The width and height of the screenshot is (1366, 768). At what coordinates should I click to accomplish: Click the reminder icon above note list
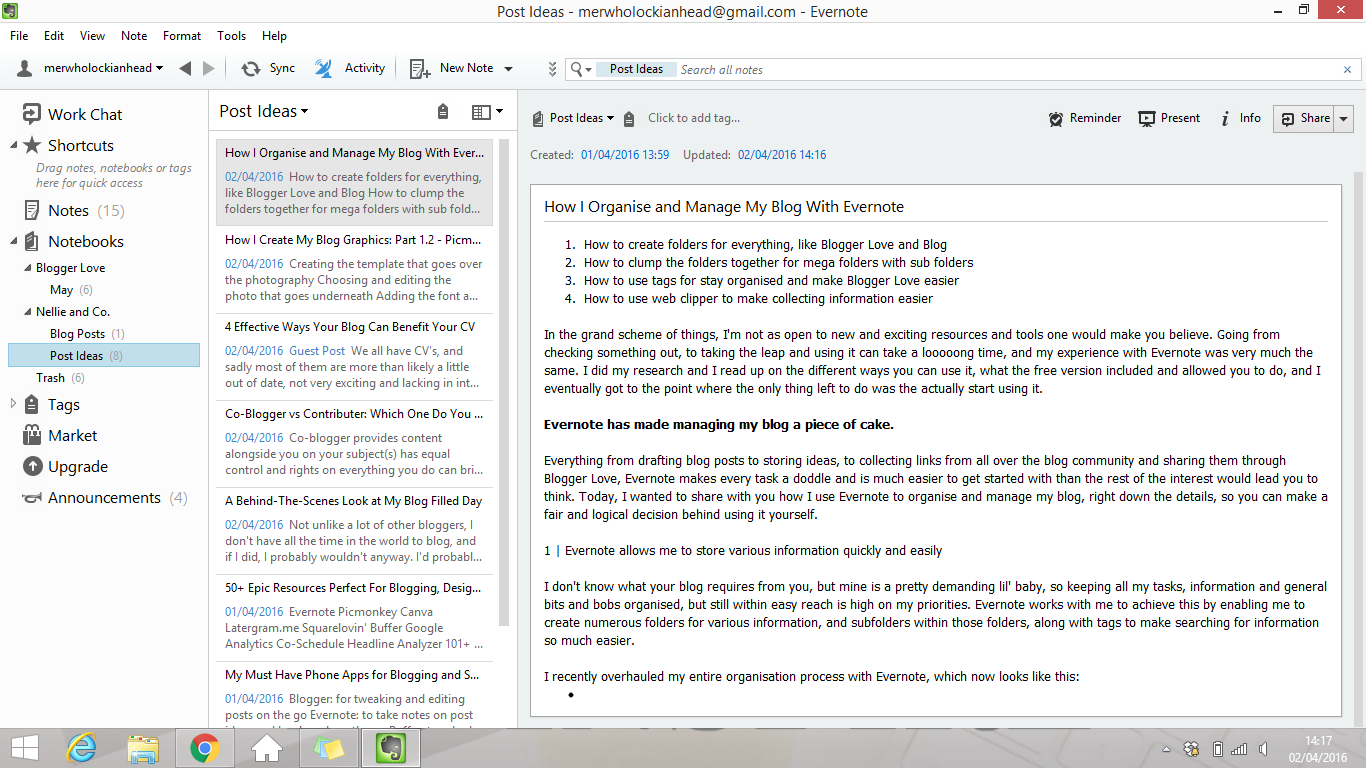tap(443, 112)
